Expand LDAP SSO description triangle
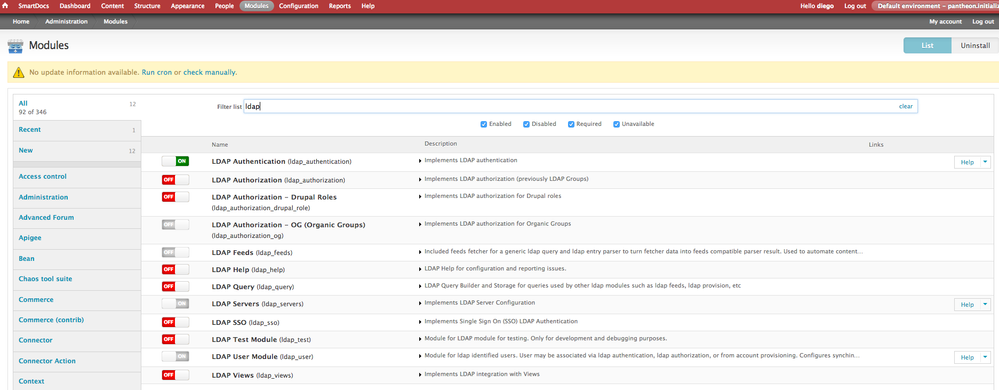 pos(420,321)
